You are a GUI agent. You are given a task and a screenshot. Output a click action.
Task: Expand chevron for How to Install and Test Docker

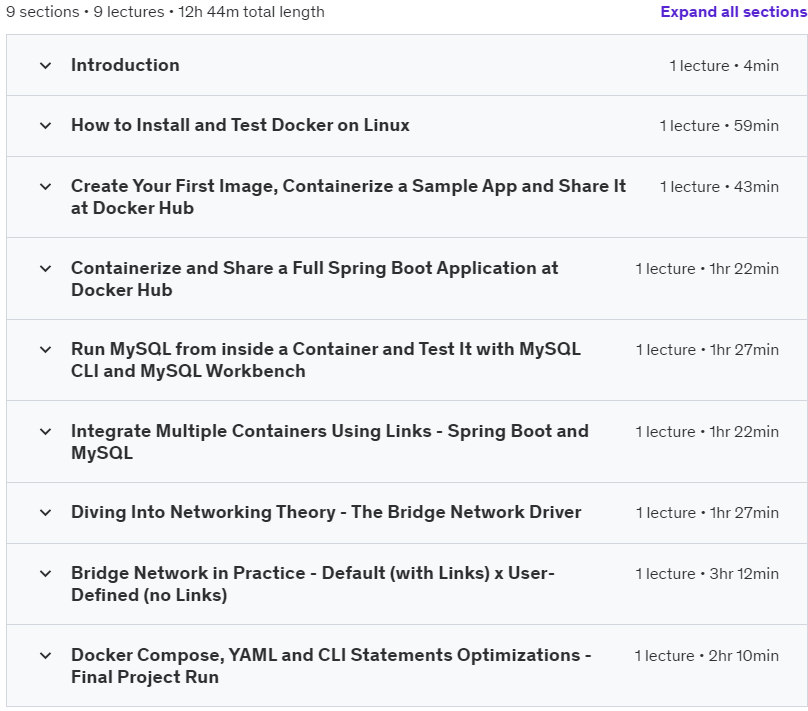click(45, 125)
